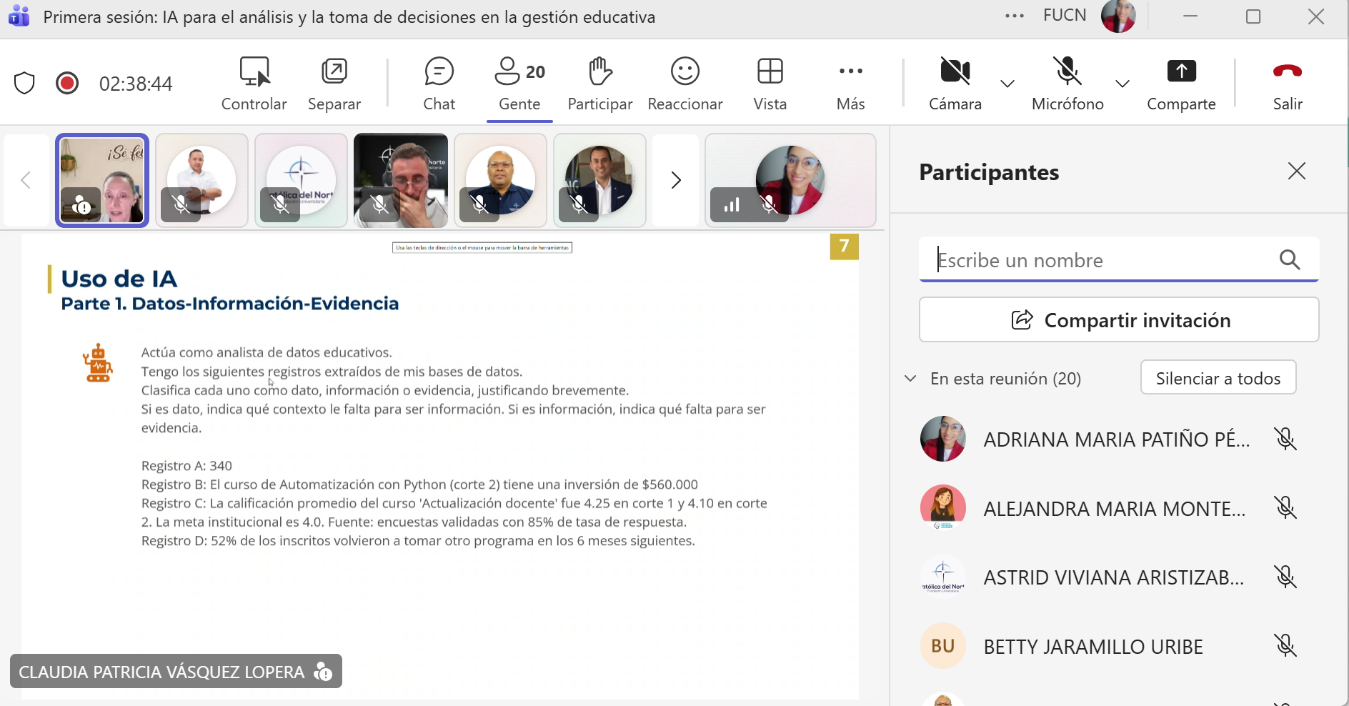This screenshot has width=1349, height=706.
Task: Select the man covering mouth video thumbnail
Action: (400, 180)
